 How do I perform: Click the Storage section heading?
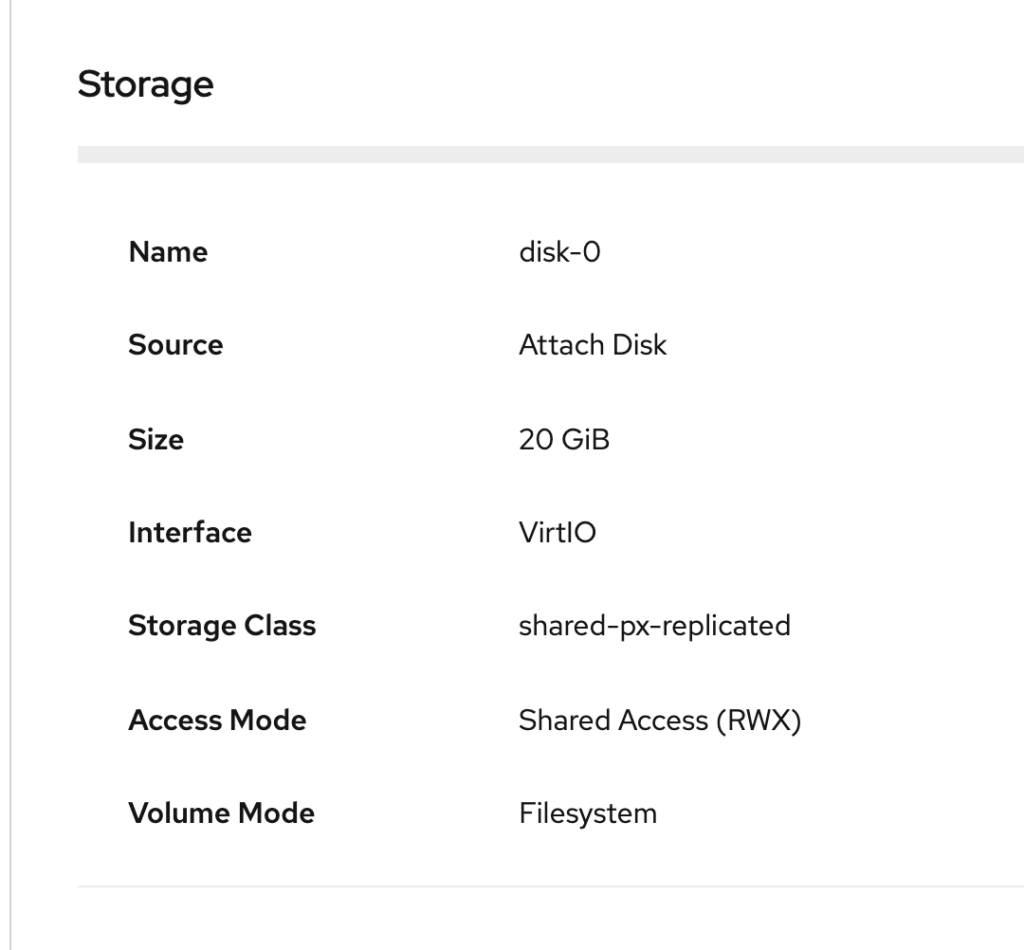point(145,84)
